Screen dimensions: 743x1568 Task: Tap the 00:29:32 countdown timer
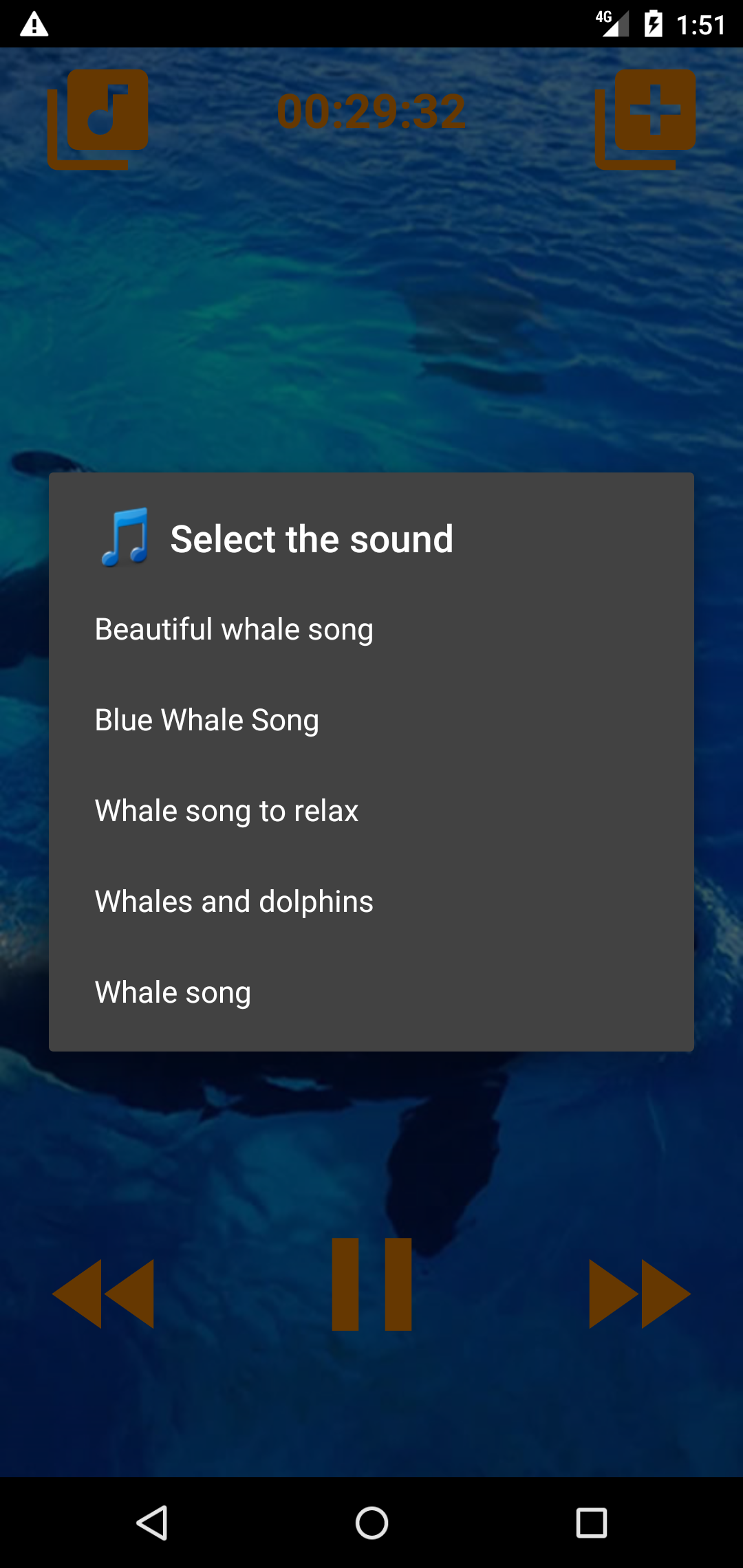pyautogui.click(x=371, y=112)
